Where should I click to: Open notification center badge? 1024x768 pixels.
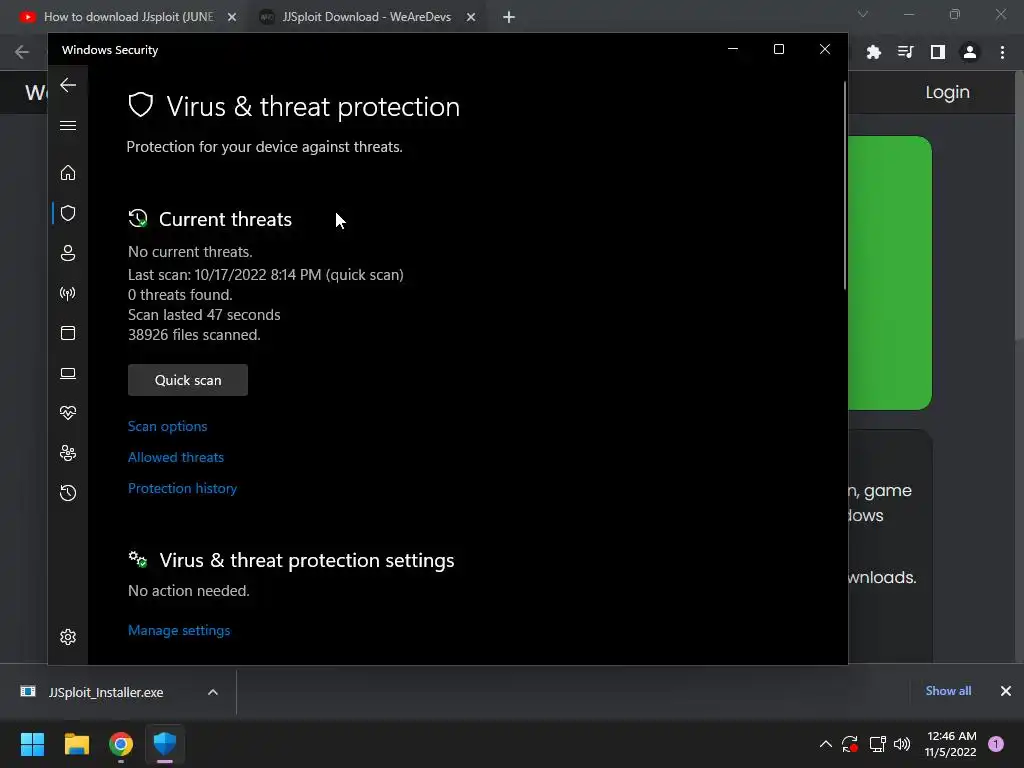point(996,744)
